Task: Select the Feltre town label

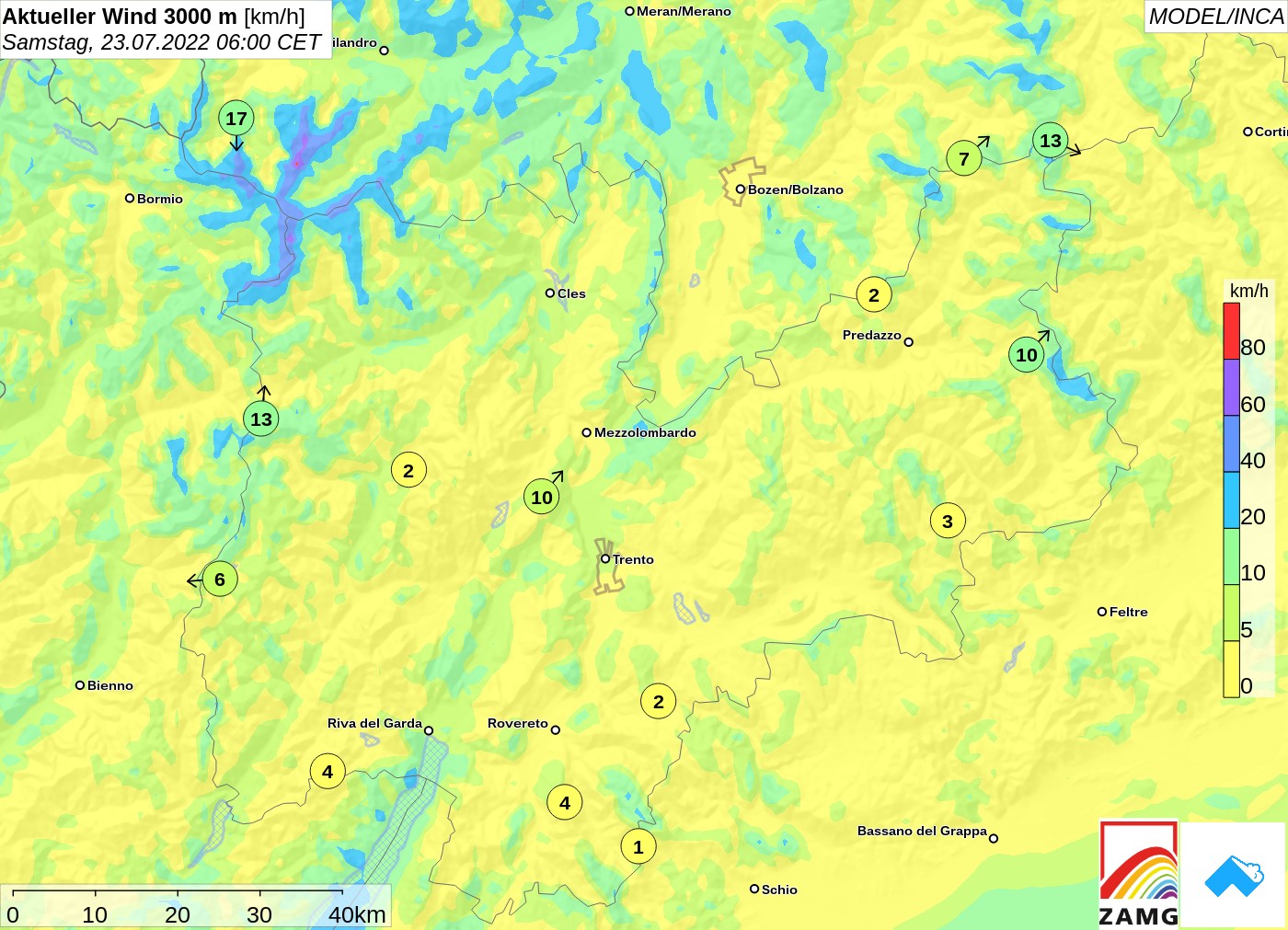Action: [x=1129, y=612]
